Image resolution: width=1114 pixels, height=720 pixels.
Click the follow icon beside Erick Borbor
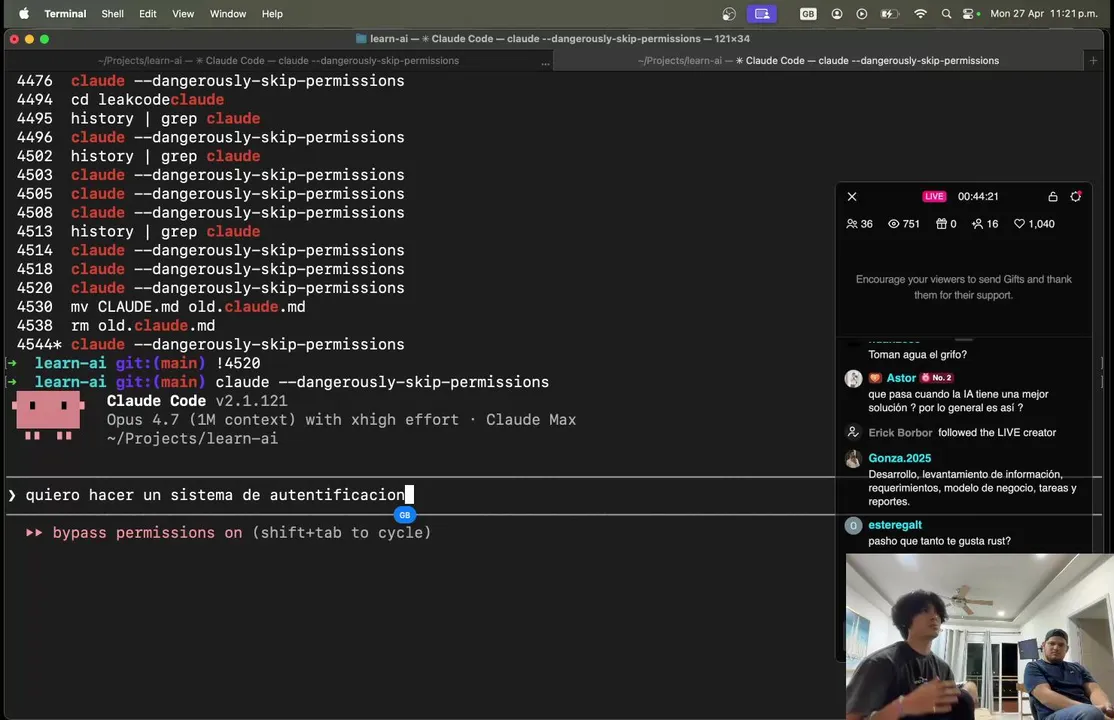tap(853, 432)
